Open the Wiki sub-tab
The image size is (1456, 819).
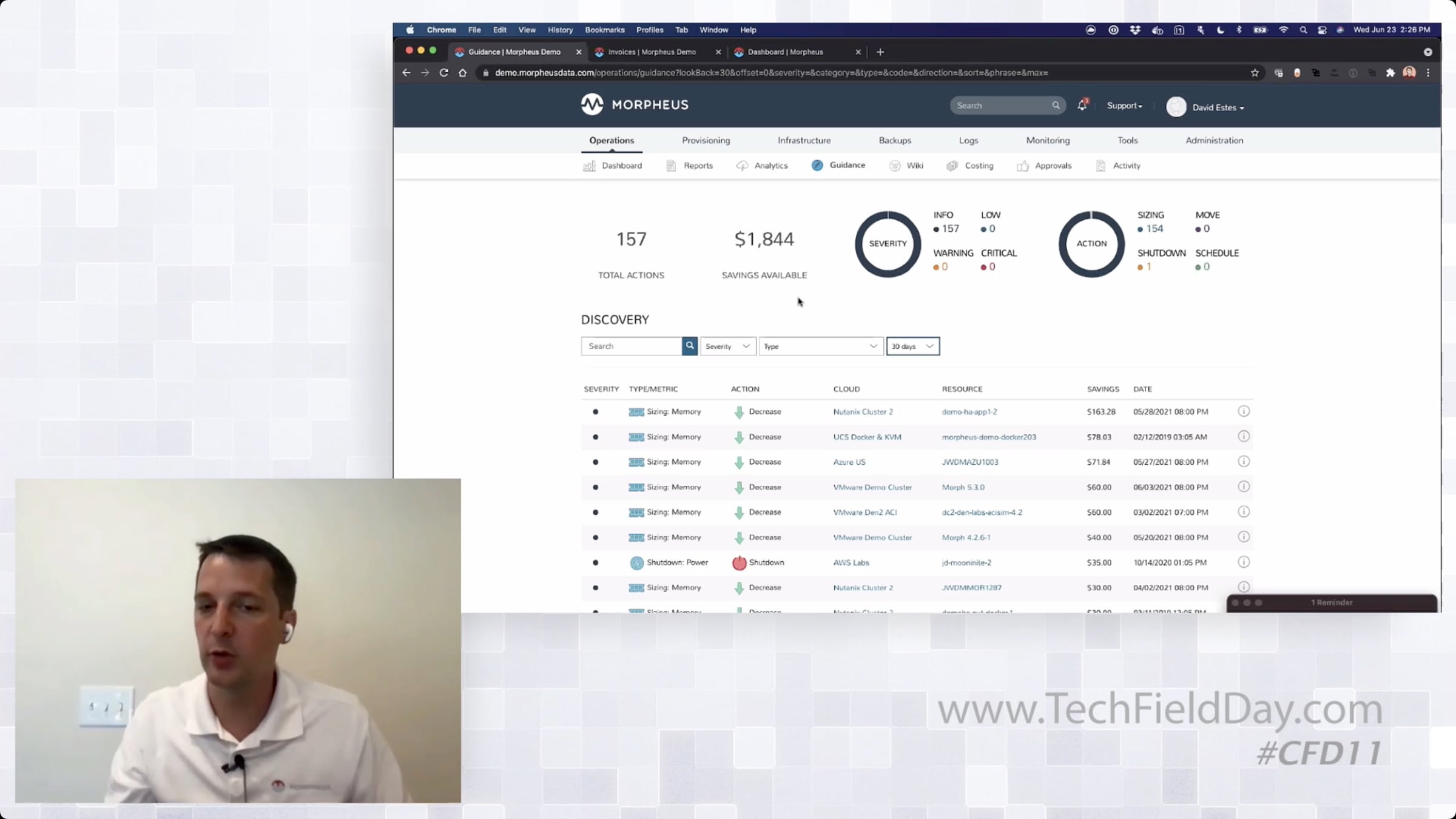(906, 166)
